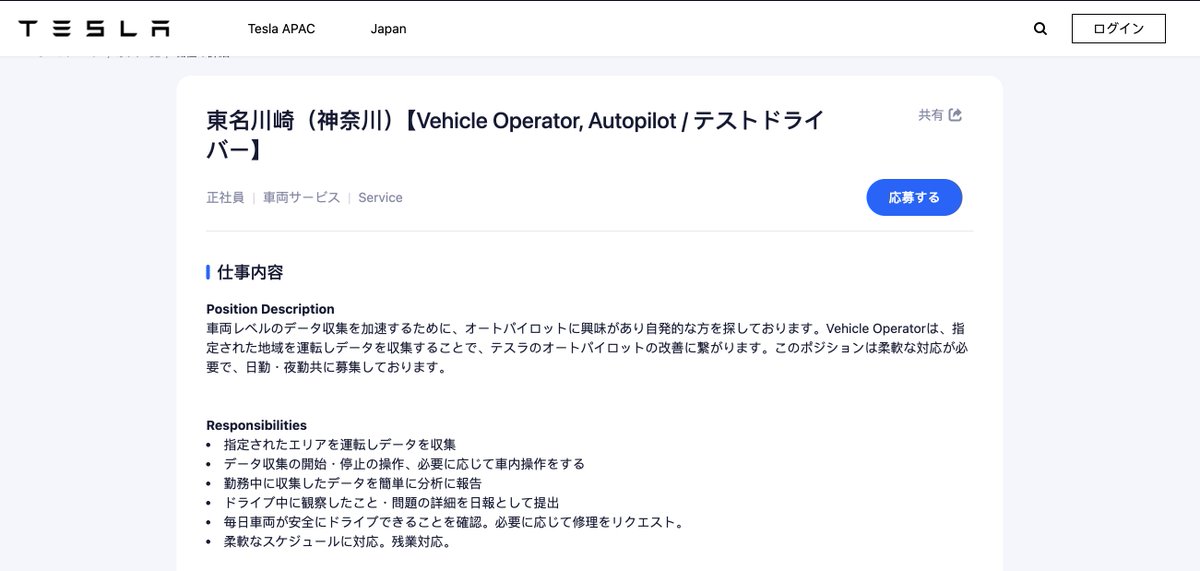This screenshot has width=1200, height=571.
Task: Click the paragraph starting 車両レベルのデータ収集
Action: pos(586,348)
